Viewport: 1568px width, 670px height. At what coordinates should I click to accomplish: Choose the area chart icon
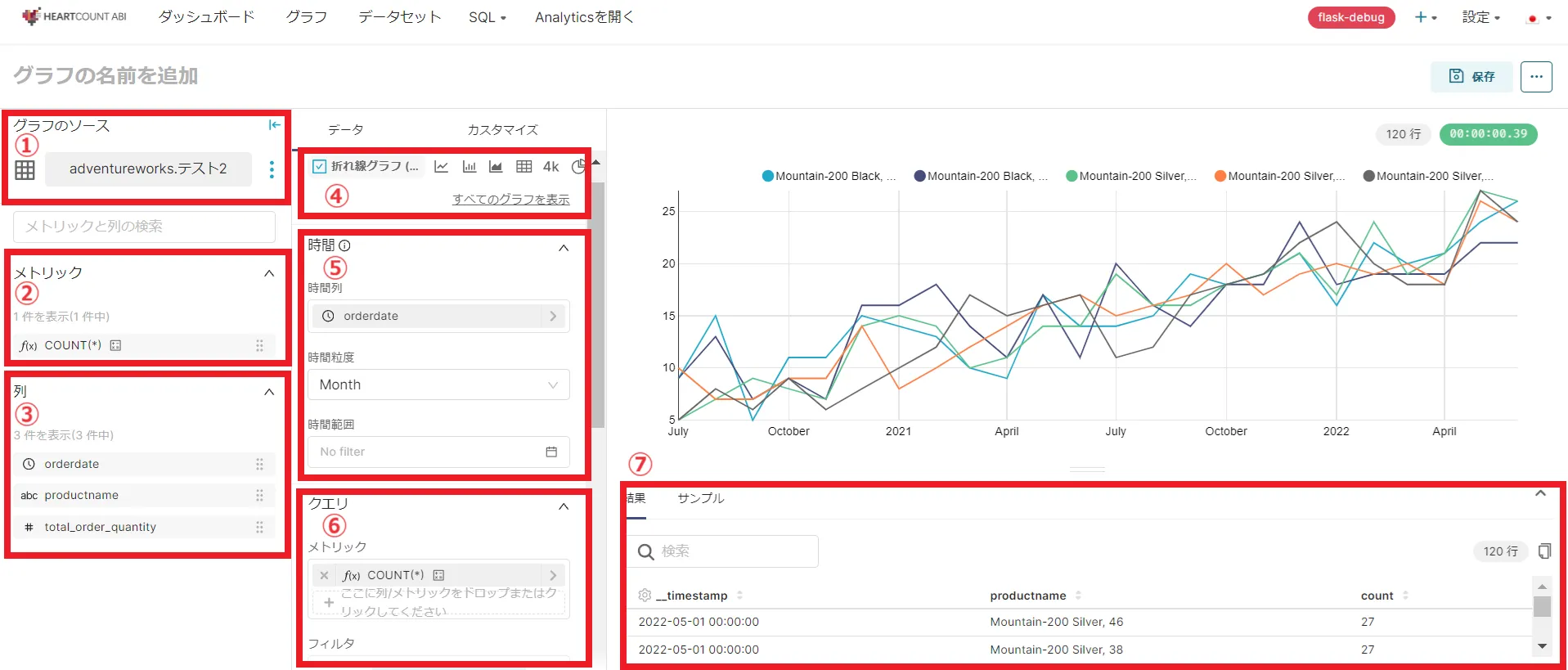point(496,167)
